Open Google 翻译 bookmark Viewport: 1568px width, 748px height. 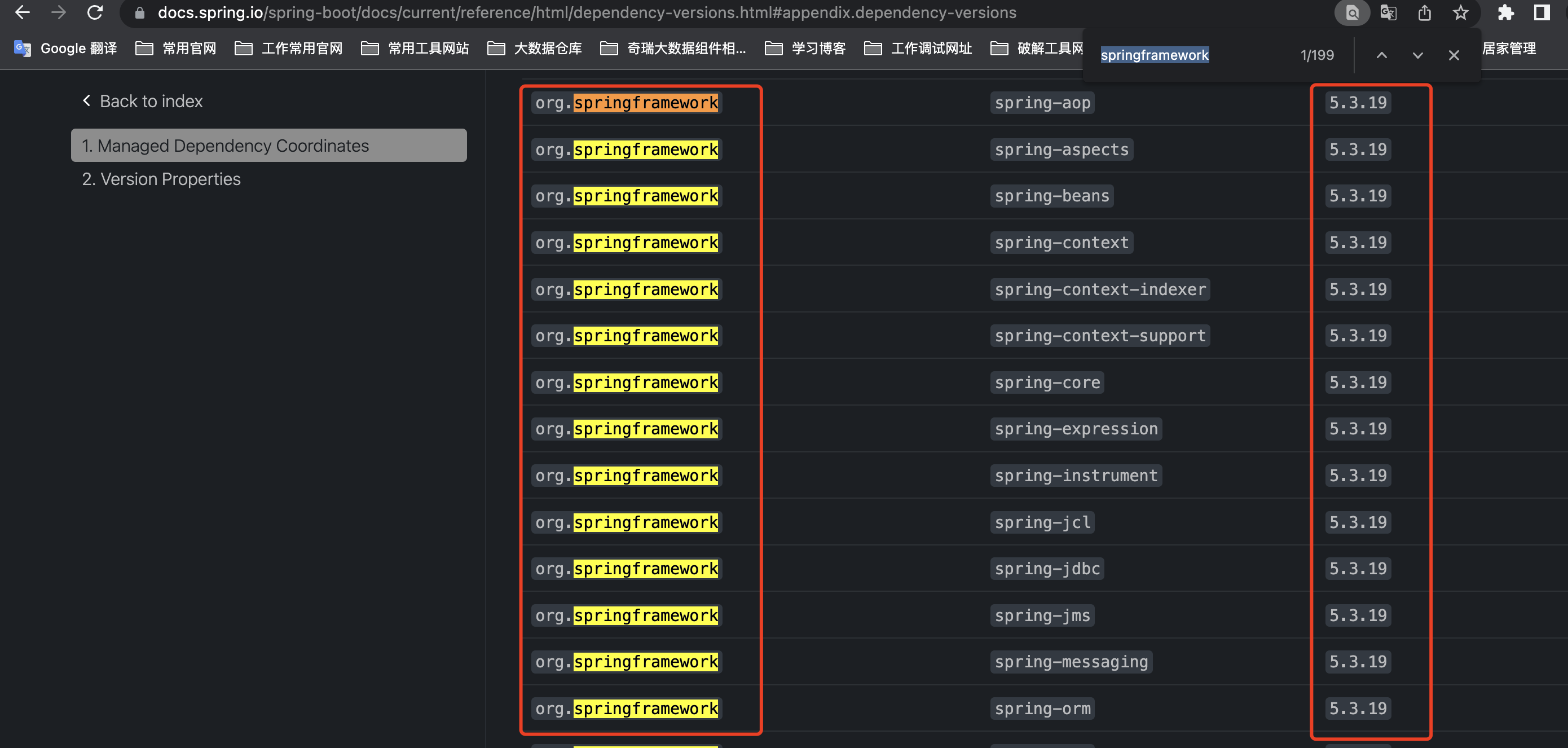click(x=66, y=48)
